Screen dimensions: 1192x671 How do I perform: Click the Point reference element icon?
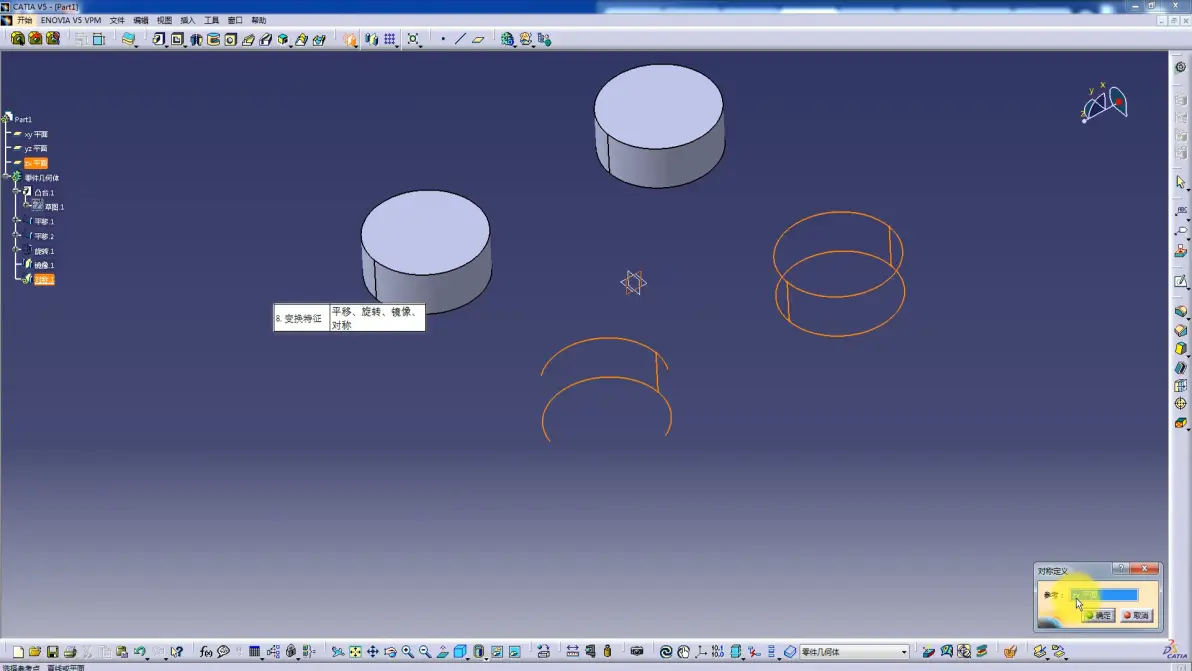pos(443,39)
